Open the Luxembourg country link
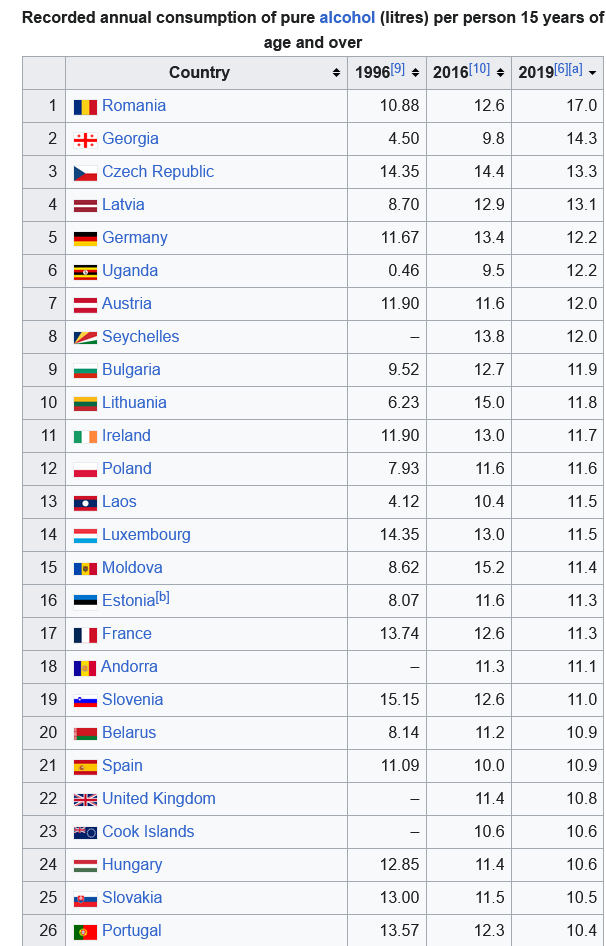Image resolution: width=606 pixels, height=946 pixels. [x=146, y=535]
